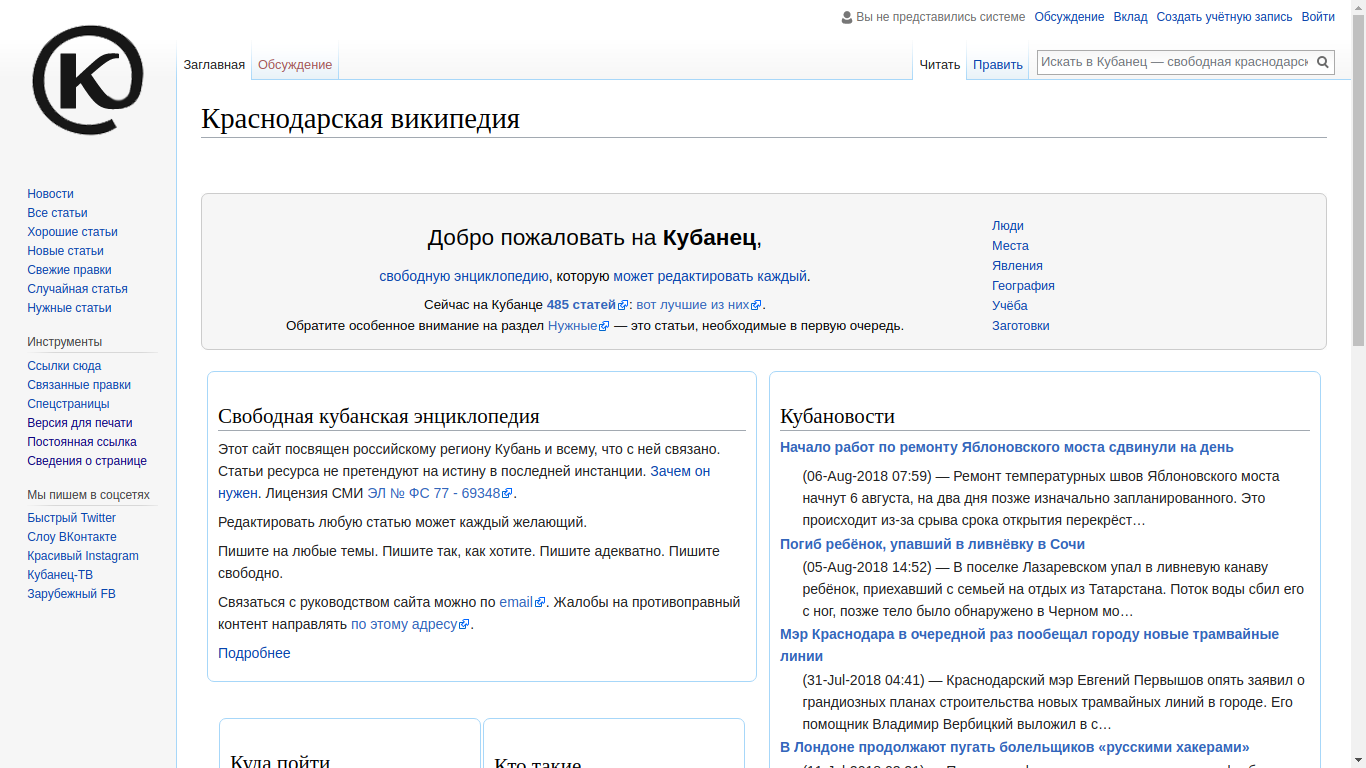Open Погиб ребёнок, упавший в ливнёвку news
The height and width of the screenshot is (768, 1366).
(932, 544)
